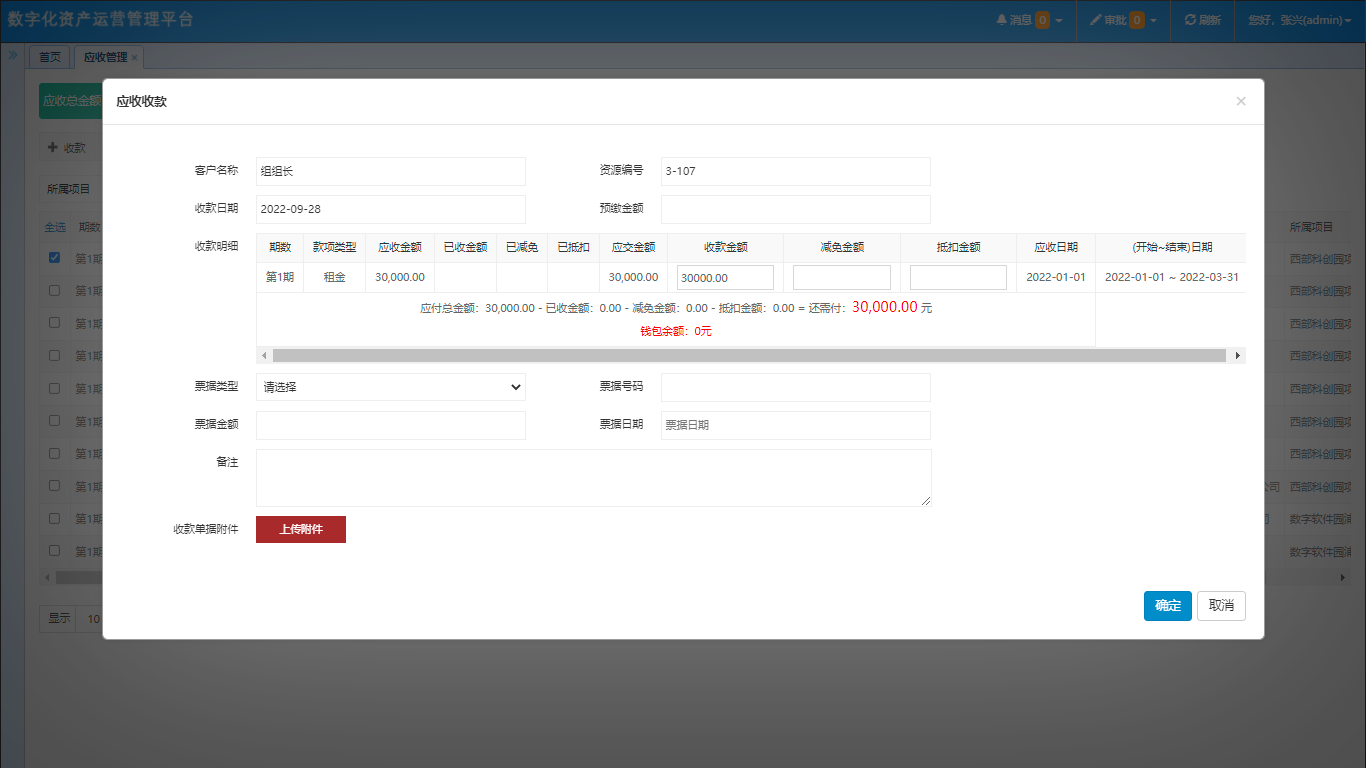Expand the caret next to the 消息 badge

point(1059,20)
